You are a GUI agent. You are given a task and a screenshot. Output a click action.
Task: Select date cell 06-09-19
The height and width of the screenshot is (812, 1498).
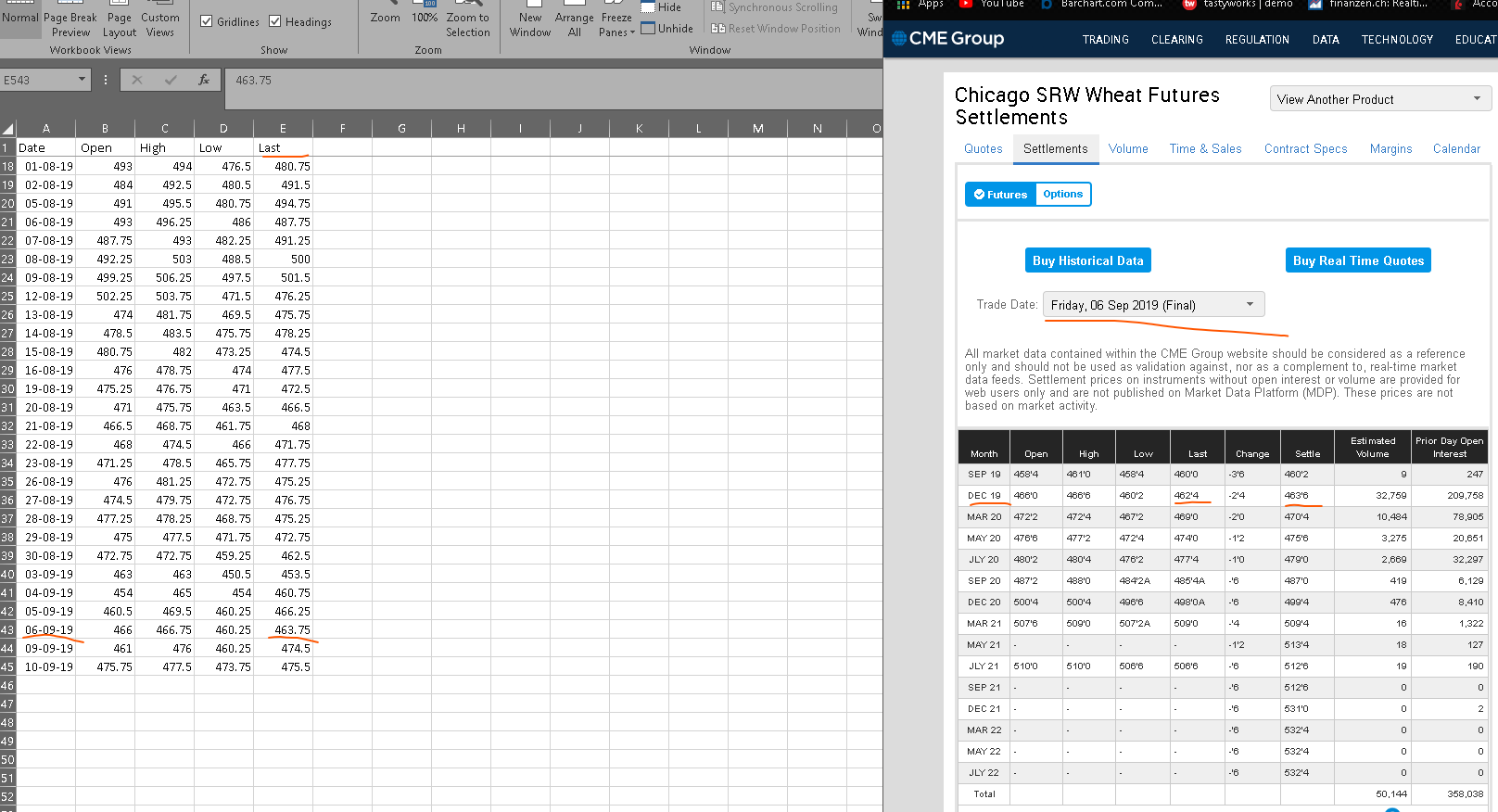tap(46, 630)
